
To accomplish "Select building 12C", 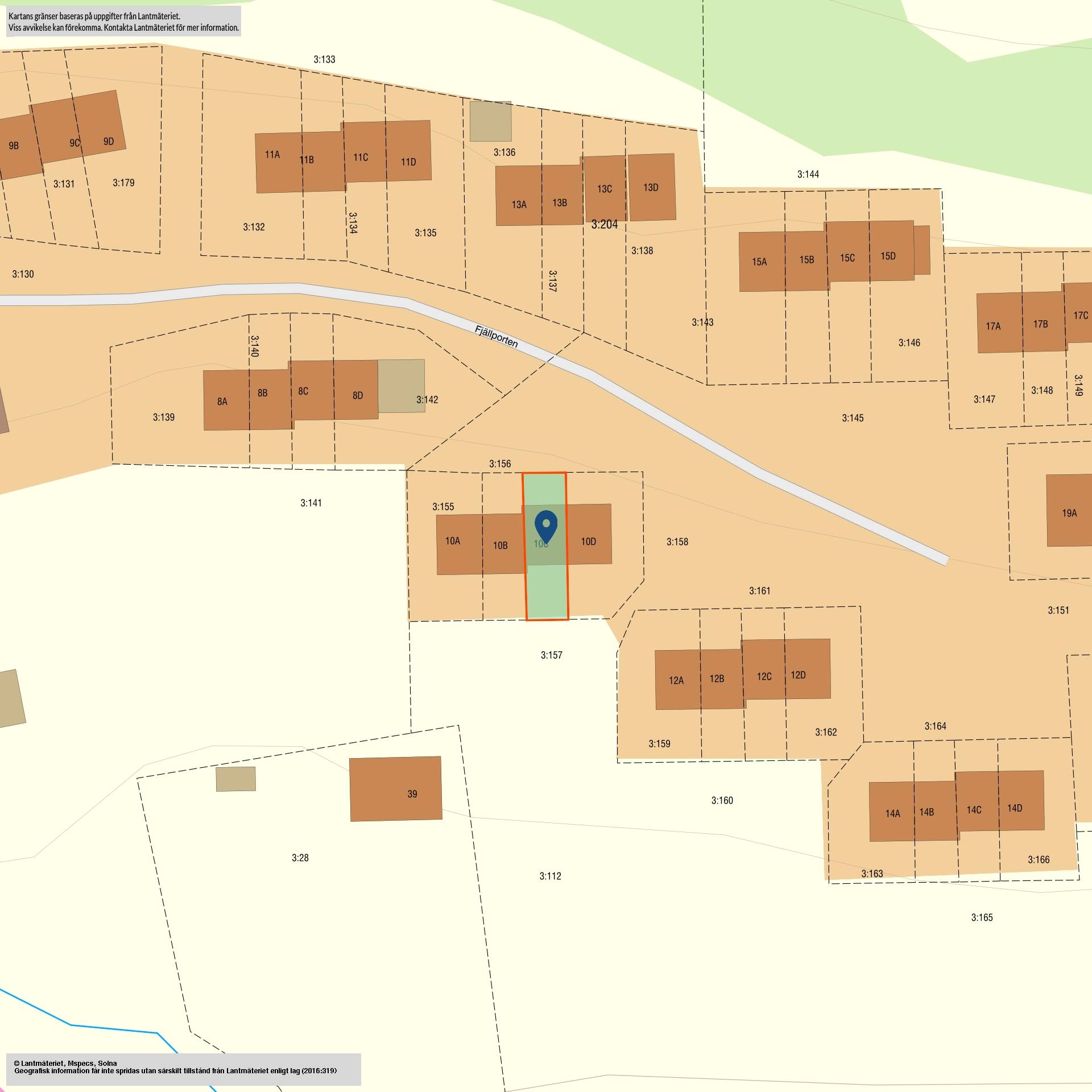I will click(763, 669).
